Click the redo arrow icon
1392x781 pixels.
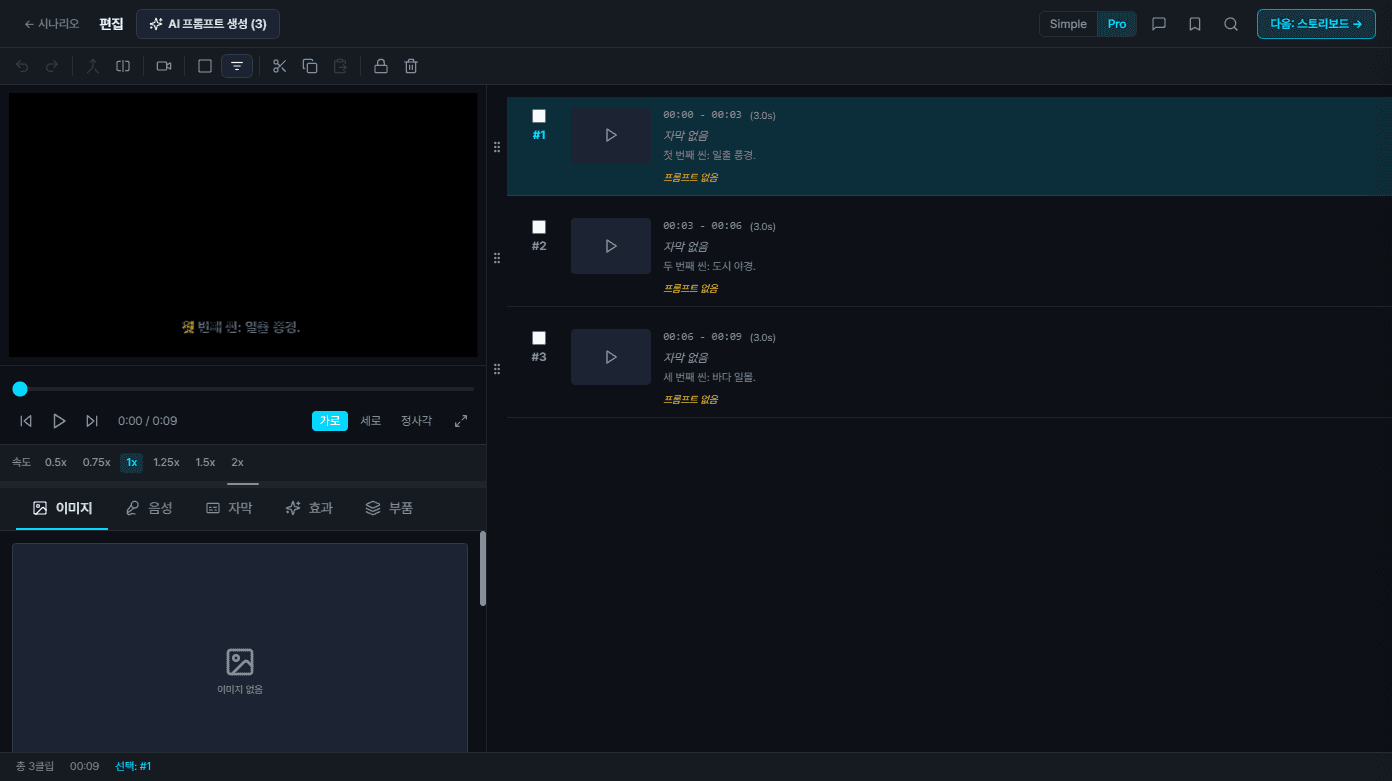(x=52, y=66)
